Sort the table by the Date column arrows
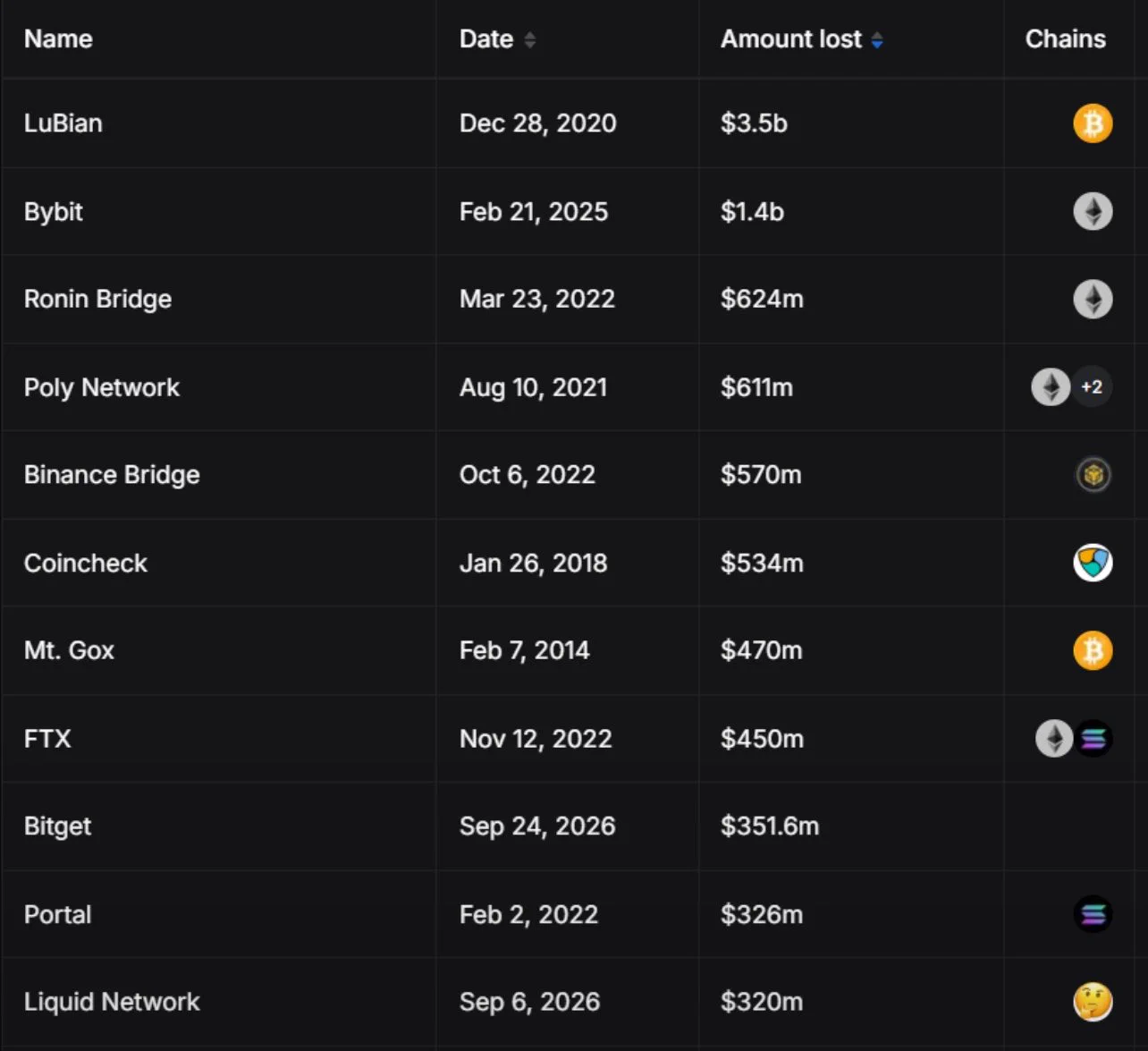This screenshot has width=1148, height=1051. coord(529,39)
